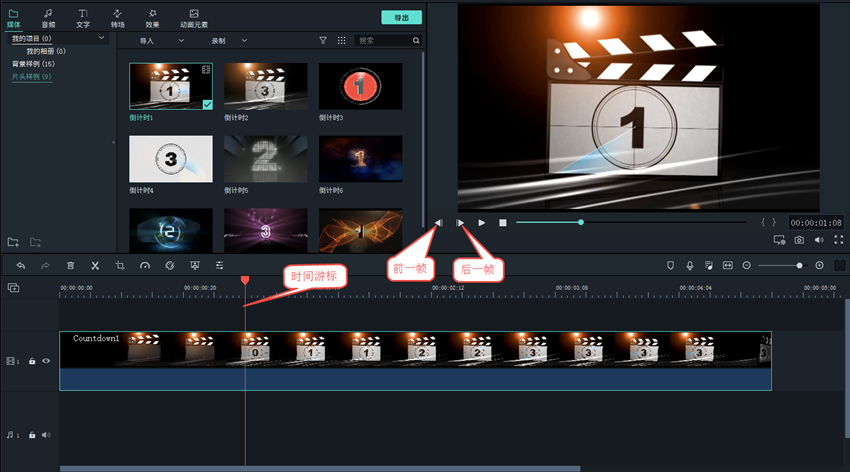This screenshot has height=472, width=850.
Task: Switch to the 文字 text tab
Action: pos(83,17)
